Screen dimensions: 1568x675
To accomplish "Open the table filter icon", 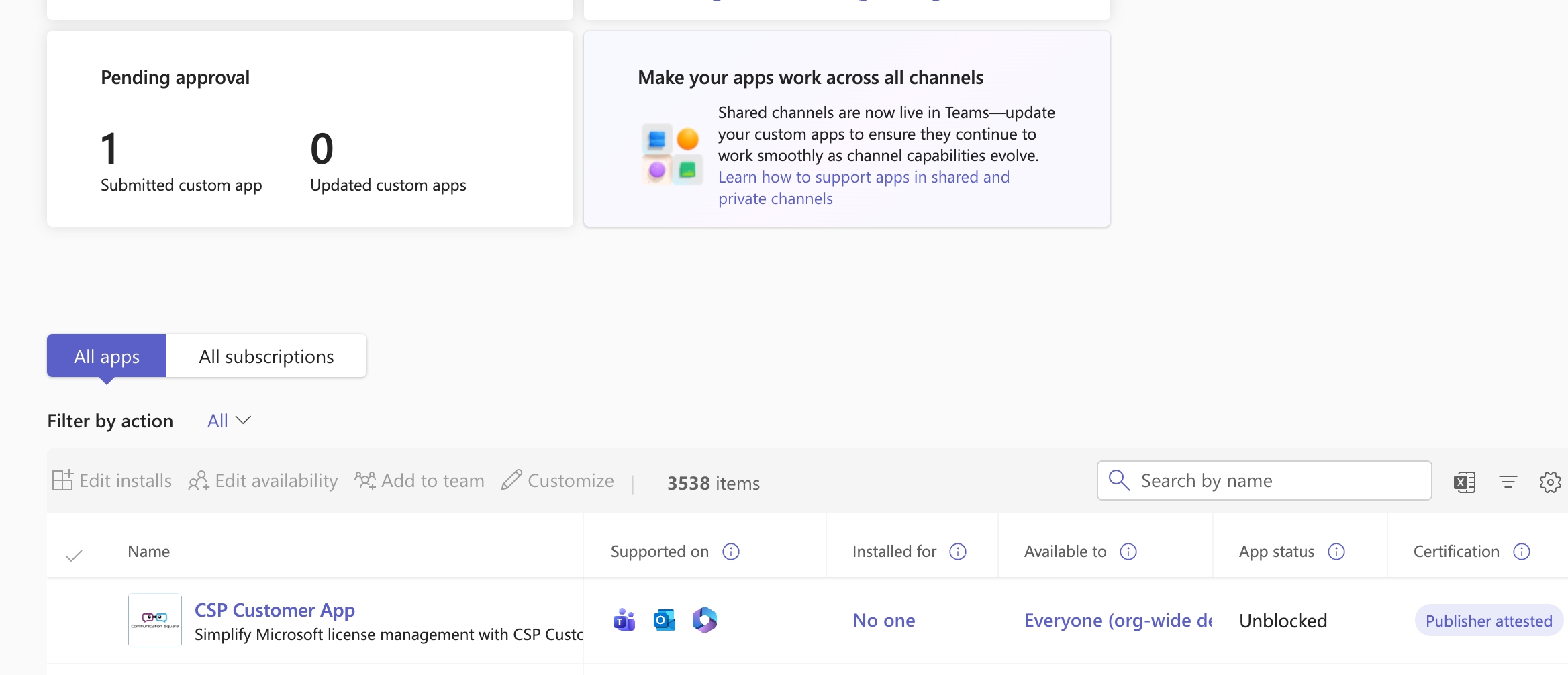I will tap(1508, 482).
